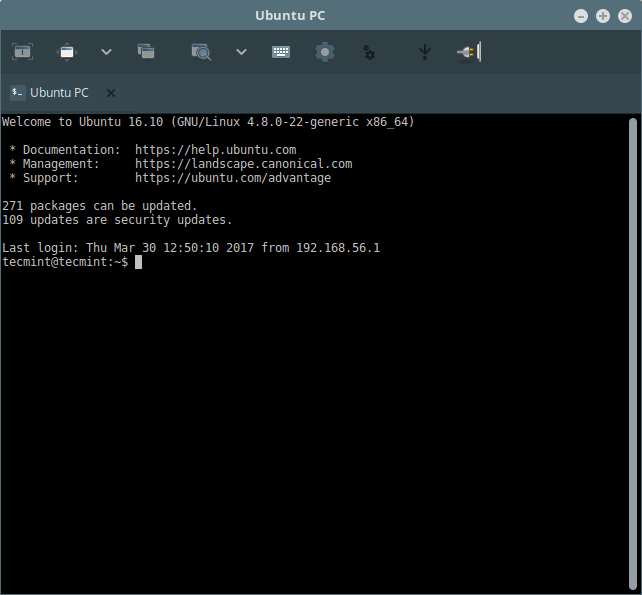Maximize the window using the title bar button

[603, 16]
